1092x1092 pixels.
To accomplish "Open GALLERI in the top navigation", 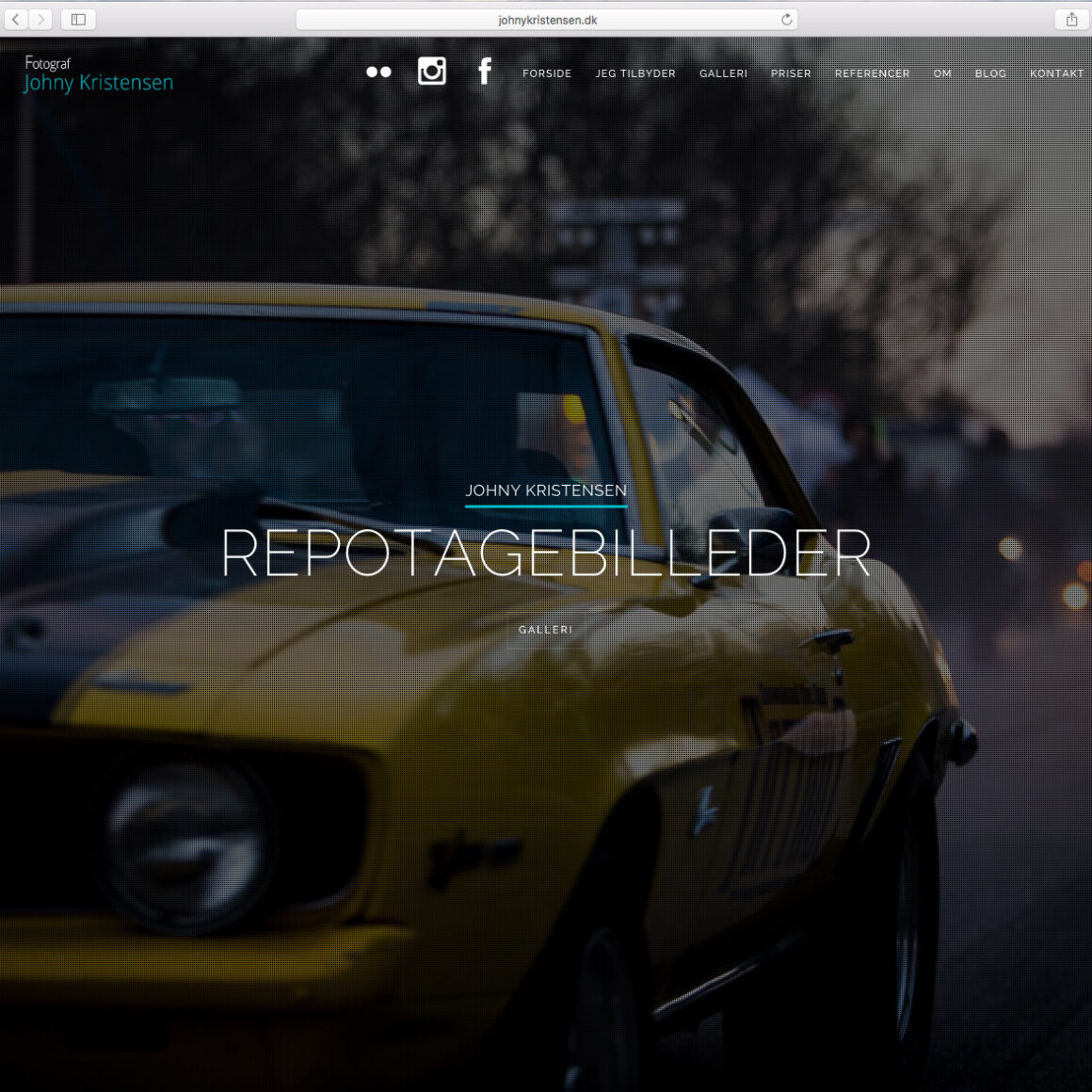I will (x=723, y=73).
